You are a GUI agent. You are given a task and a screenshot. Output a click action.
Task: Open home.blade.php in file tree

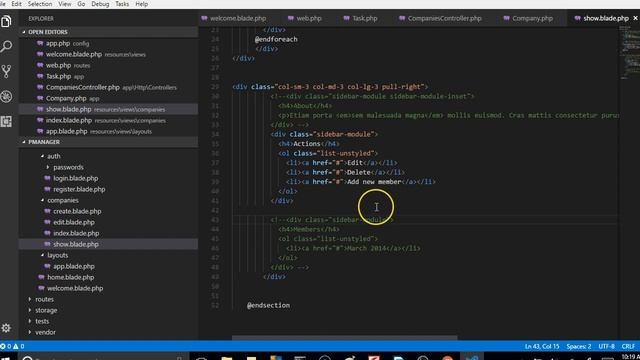[x=109, y=278]
